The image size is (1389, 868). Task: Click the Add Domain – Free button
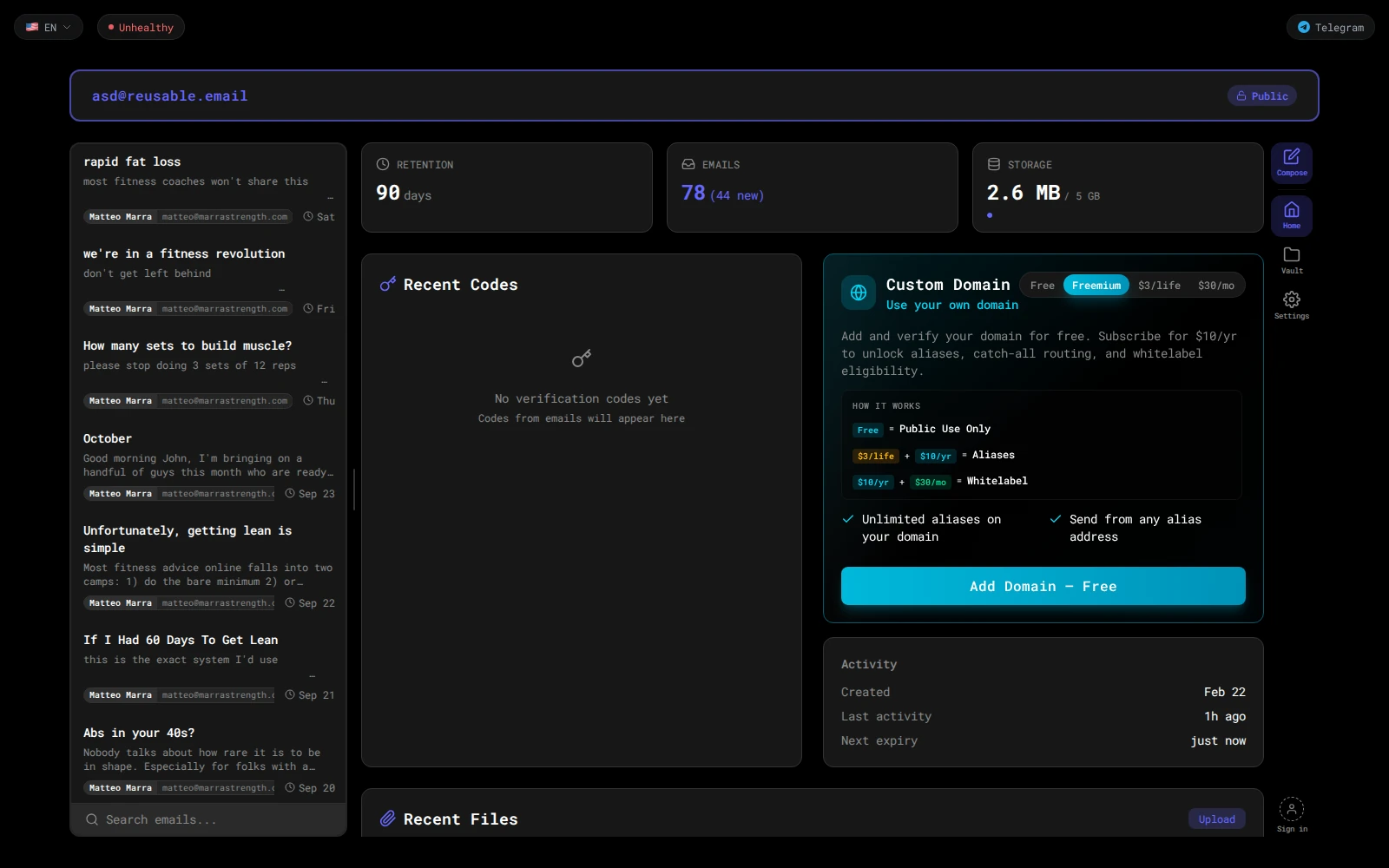[x=1043, y=586]
